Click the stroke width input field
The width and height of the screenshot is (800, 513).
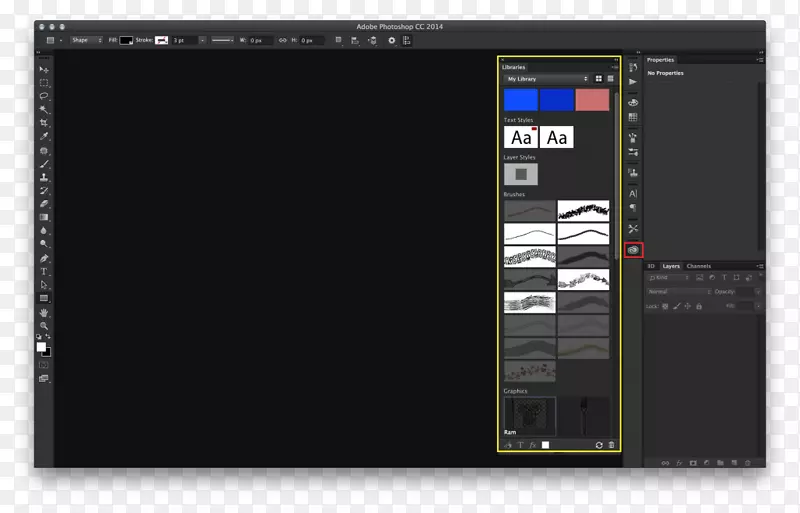(183, 40)
